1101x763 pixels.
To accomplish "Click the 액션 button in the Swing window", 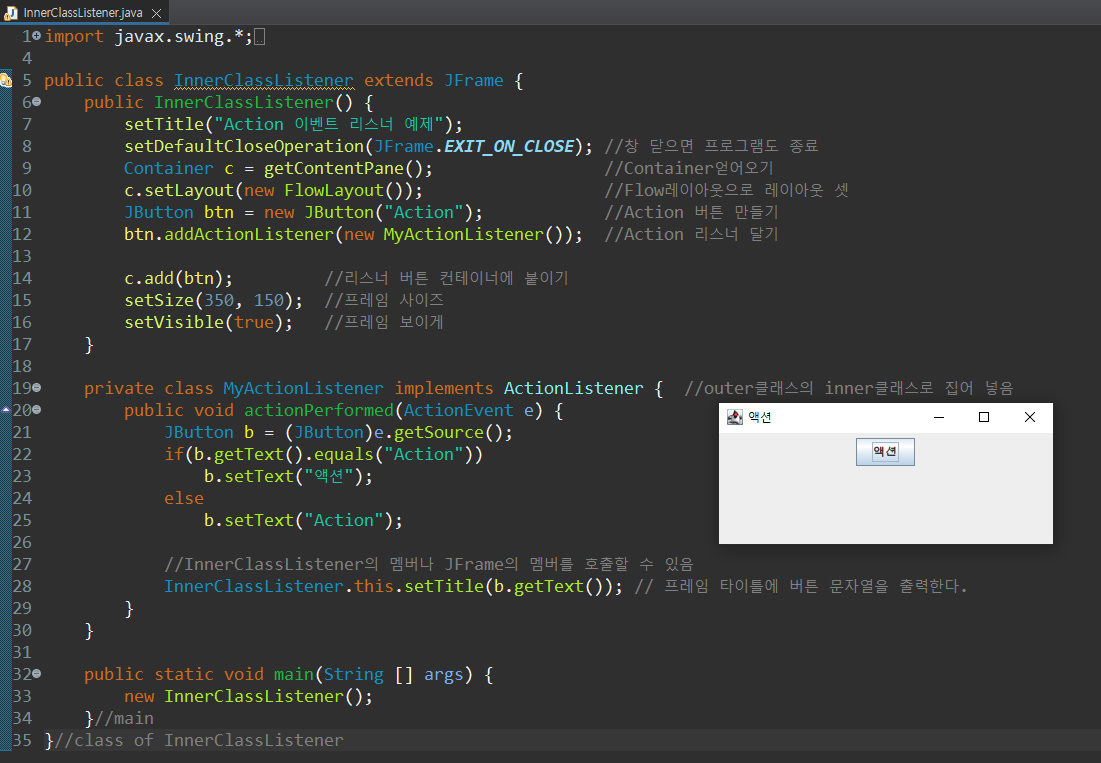I will click(885, 451).
